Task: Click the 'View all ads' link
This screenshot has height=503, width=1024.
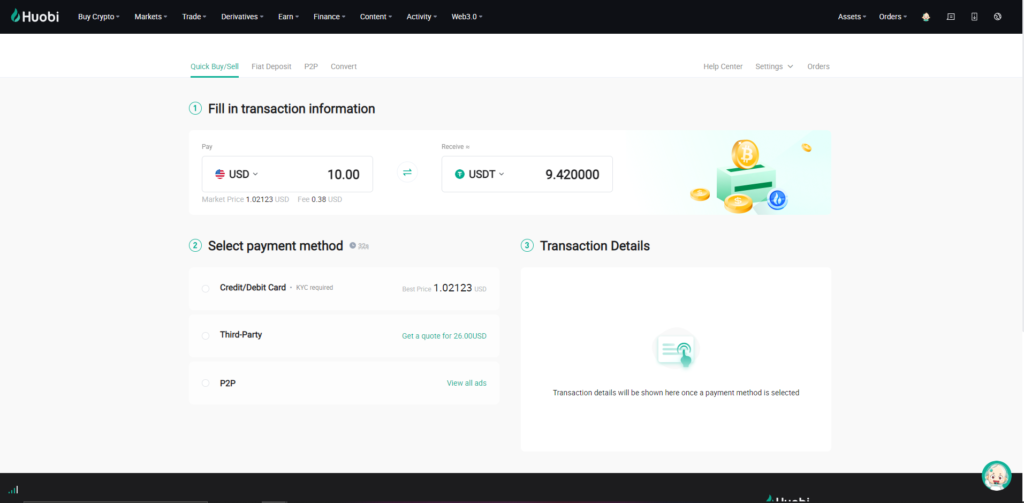Action: point(466,383)
